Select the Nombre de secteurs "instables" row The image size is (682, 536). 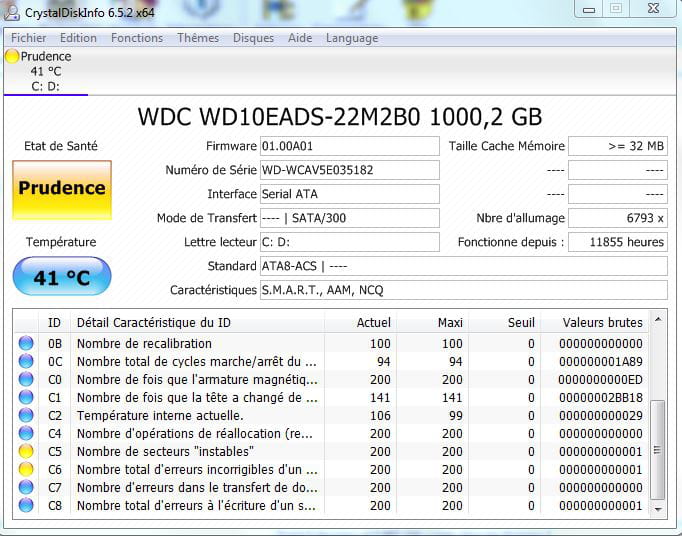click(331, 451)
